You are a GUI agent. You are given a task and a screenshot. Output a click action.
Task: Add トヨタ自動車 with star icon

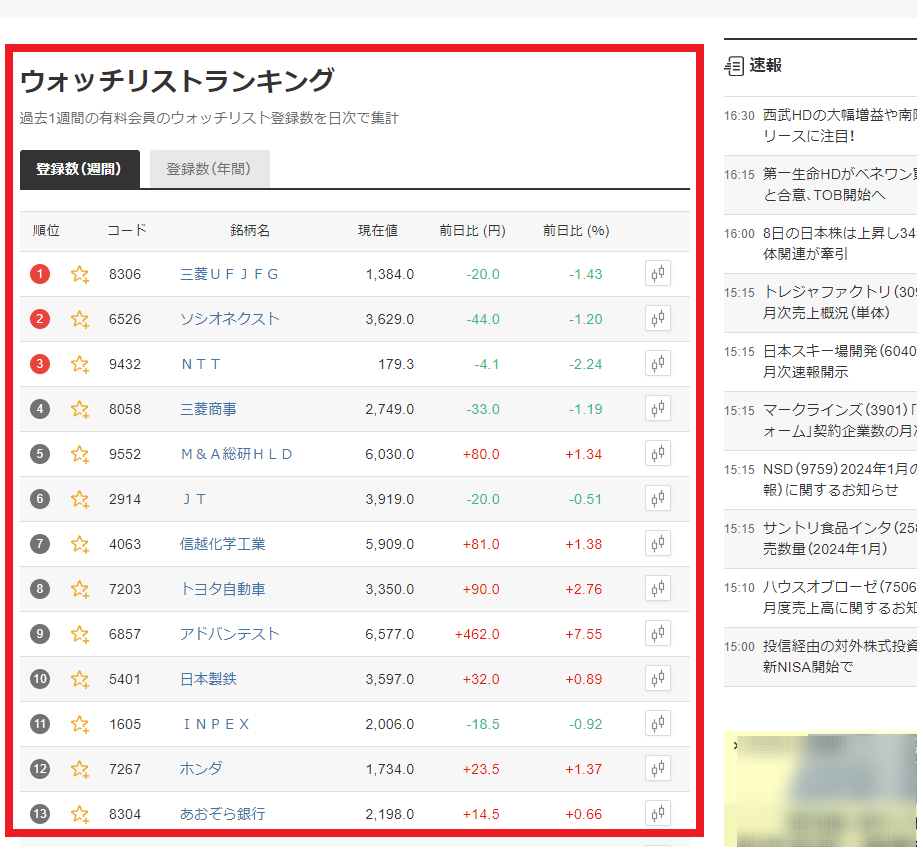pos(80,589)
